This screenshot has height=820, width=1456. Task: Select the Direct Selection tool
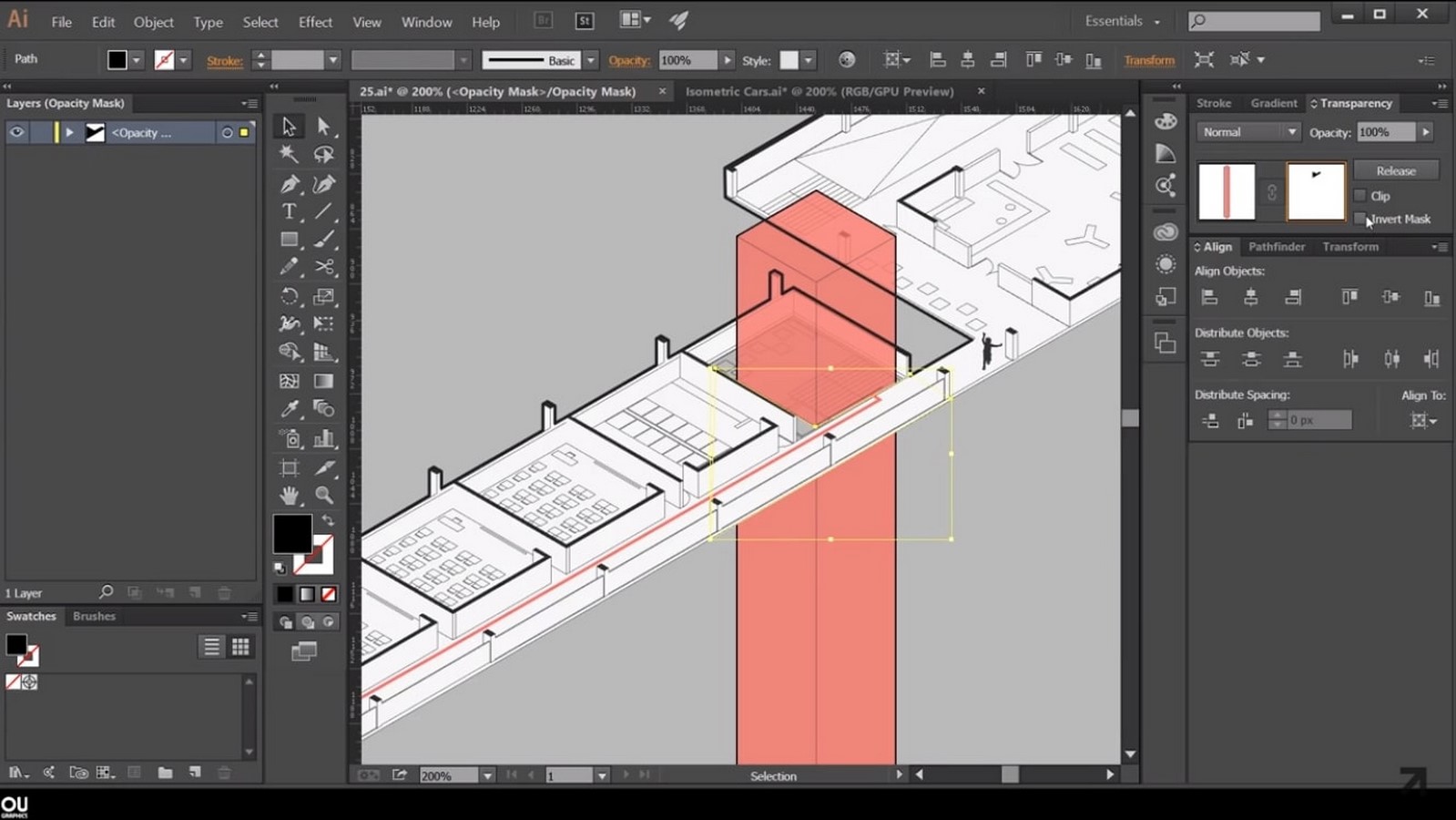tap(324, 126)
